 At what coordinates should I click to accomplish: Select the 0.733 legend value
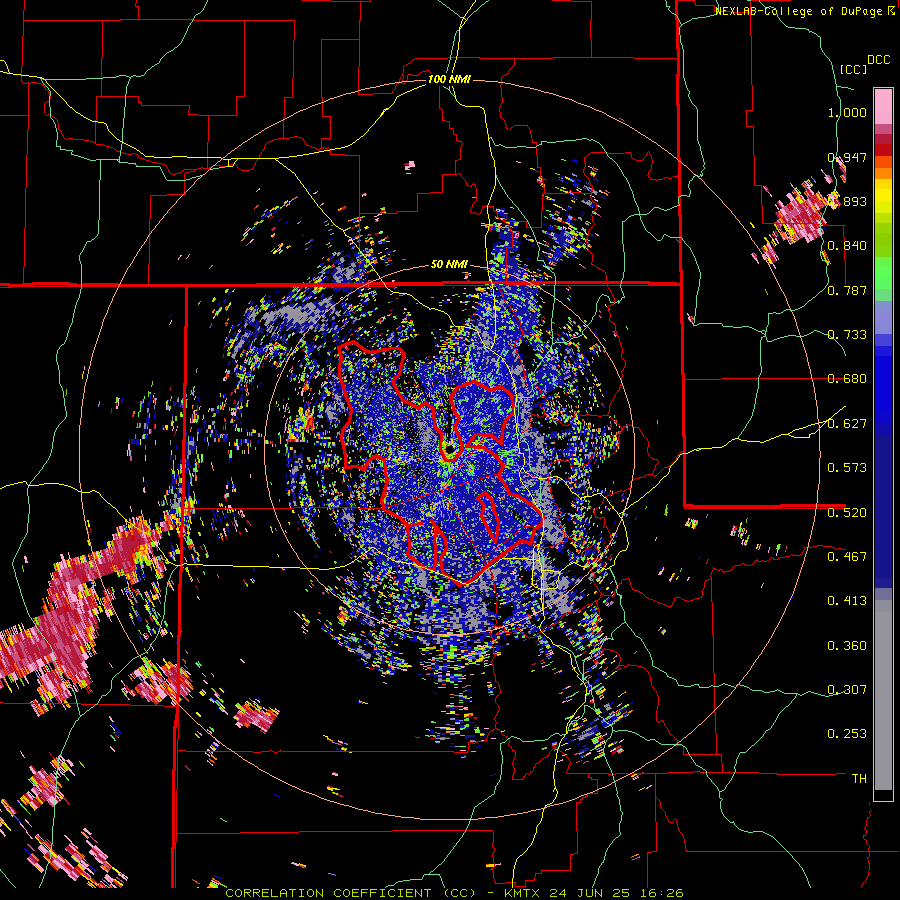coord(847,335)
